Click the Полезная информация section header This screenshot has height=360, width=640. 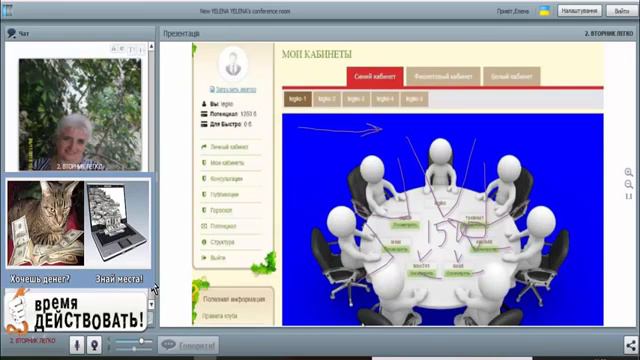(x=234, y=299)
